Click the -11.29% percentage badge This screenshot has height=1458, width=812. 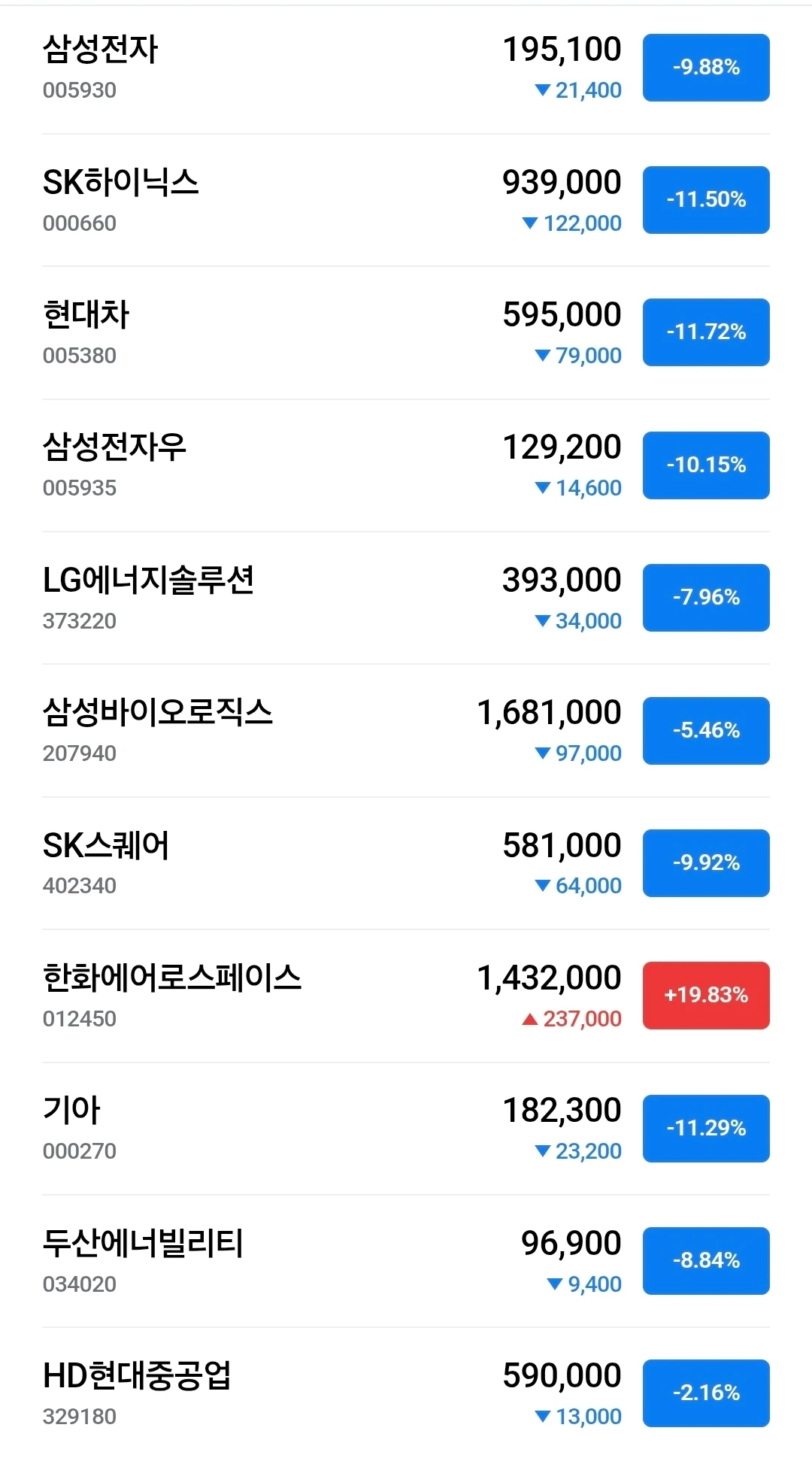tap(706, 1129)
